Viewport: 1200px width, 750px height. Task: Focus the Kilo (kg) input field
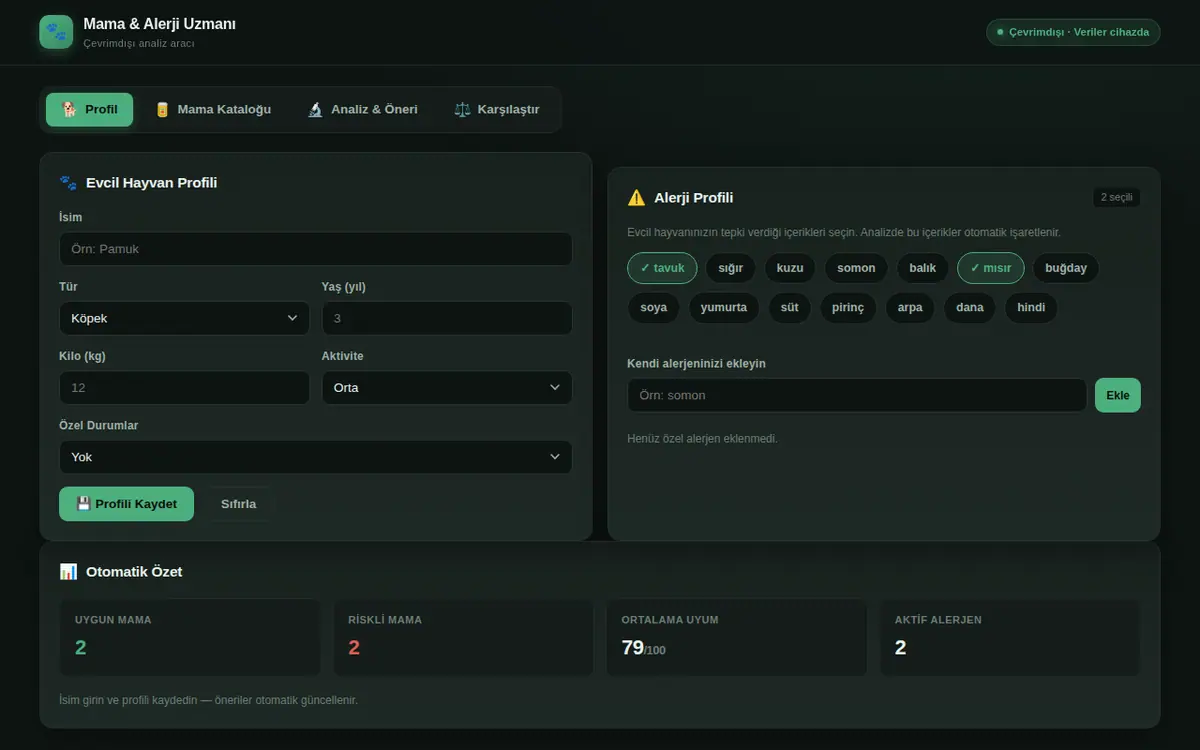point(185,388)
